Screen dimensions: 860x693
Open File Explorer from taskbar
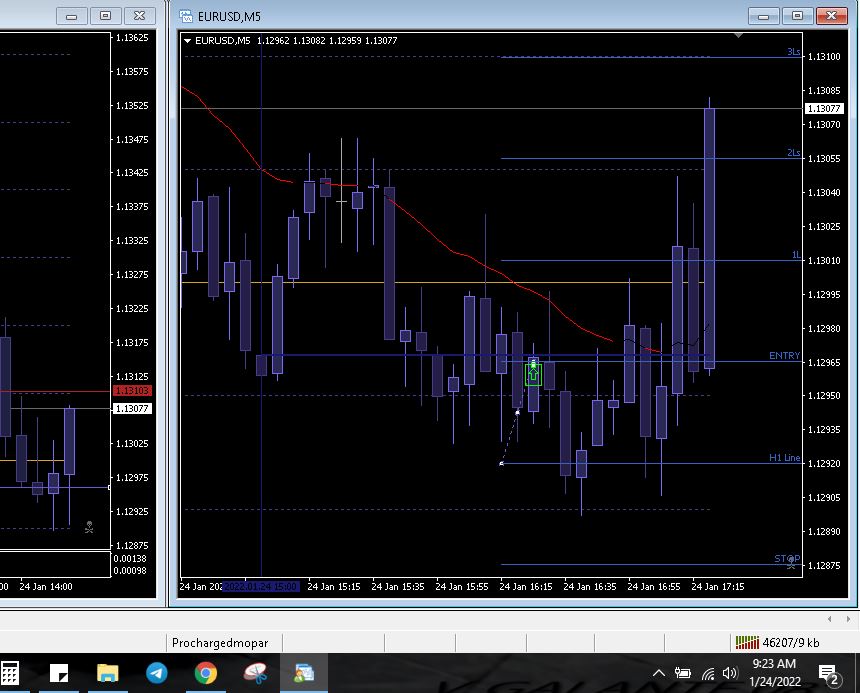[x=108, y=673]
